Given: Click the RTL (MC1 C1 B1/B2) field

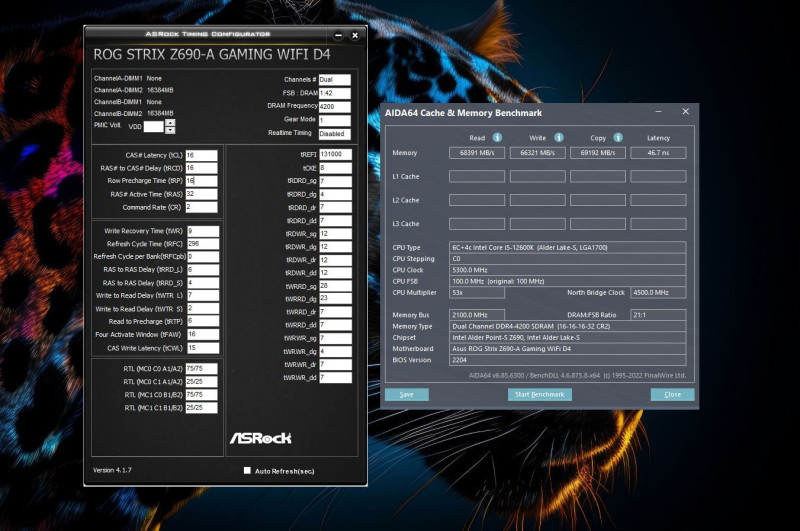Looking at the screenshot, I should click(x=202, y=408).
